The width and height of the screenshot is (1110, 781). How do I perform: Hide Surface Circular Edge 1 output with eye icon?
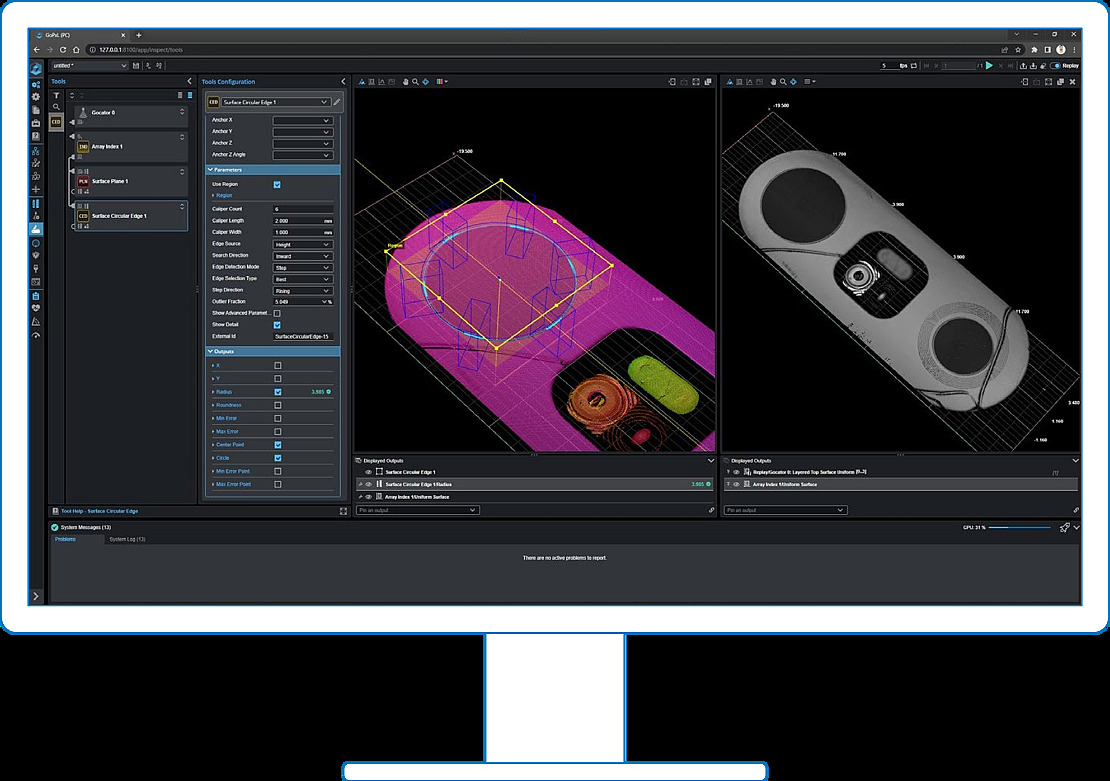point(368,472)
